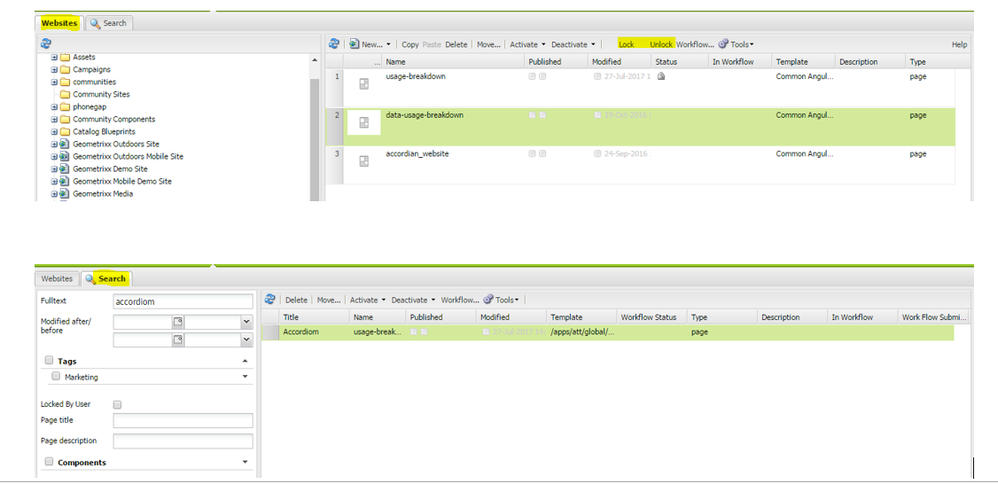998x484 pixels.
Task: Tick the Components checkbox
Action: tap(49, 462)
